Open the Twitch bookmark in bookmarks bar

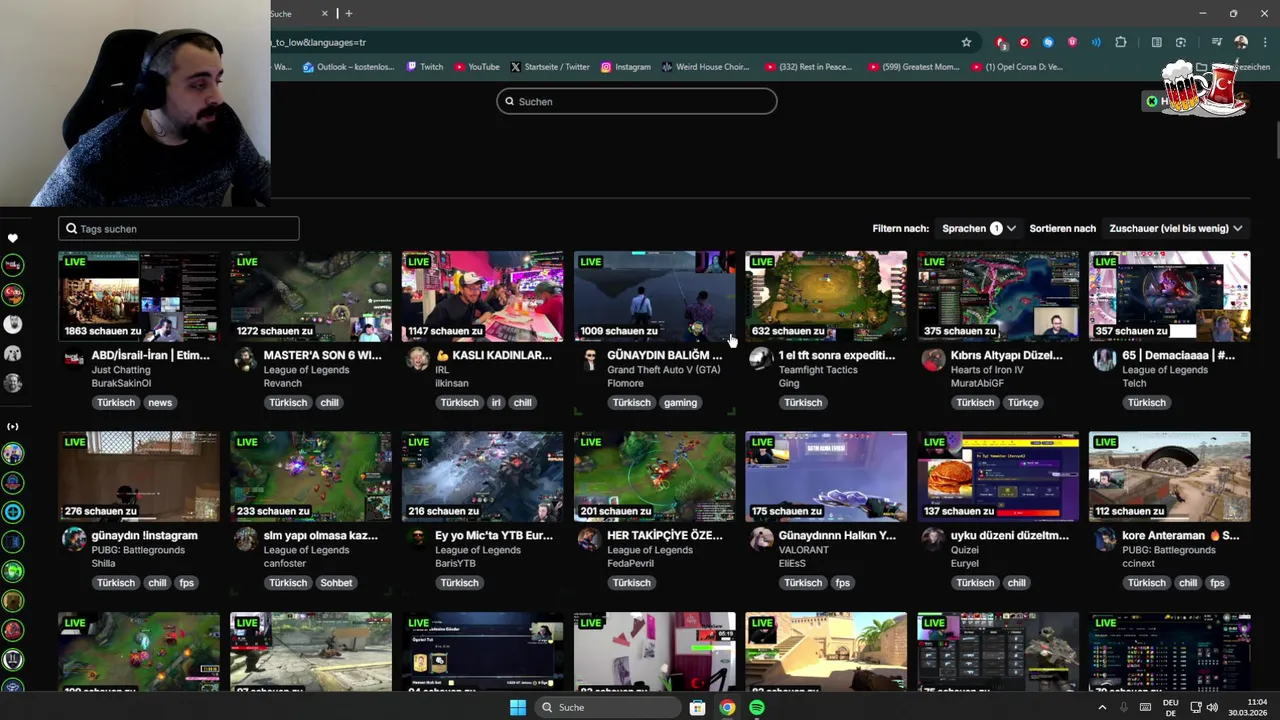click(x=424, y=67)
